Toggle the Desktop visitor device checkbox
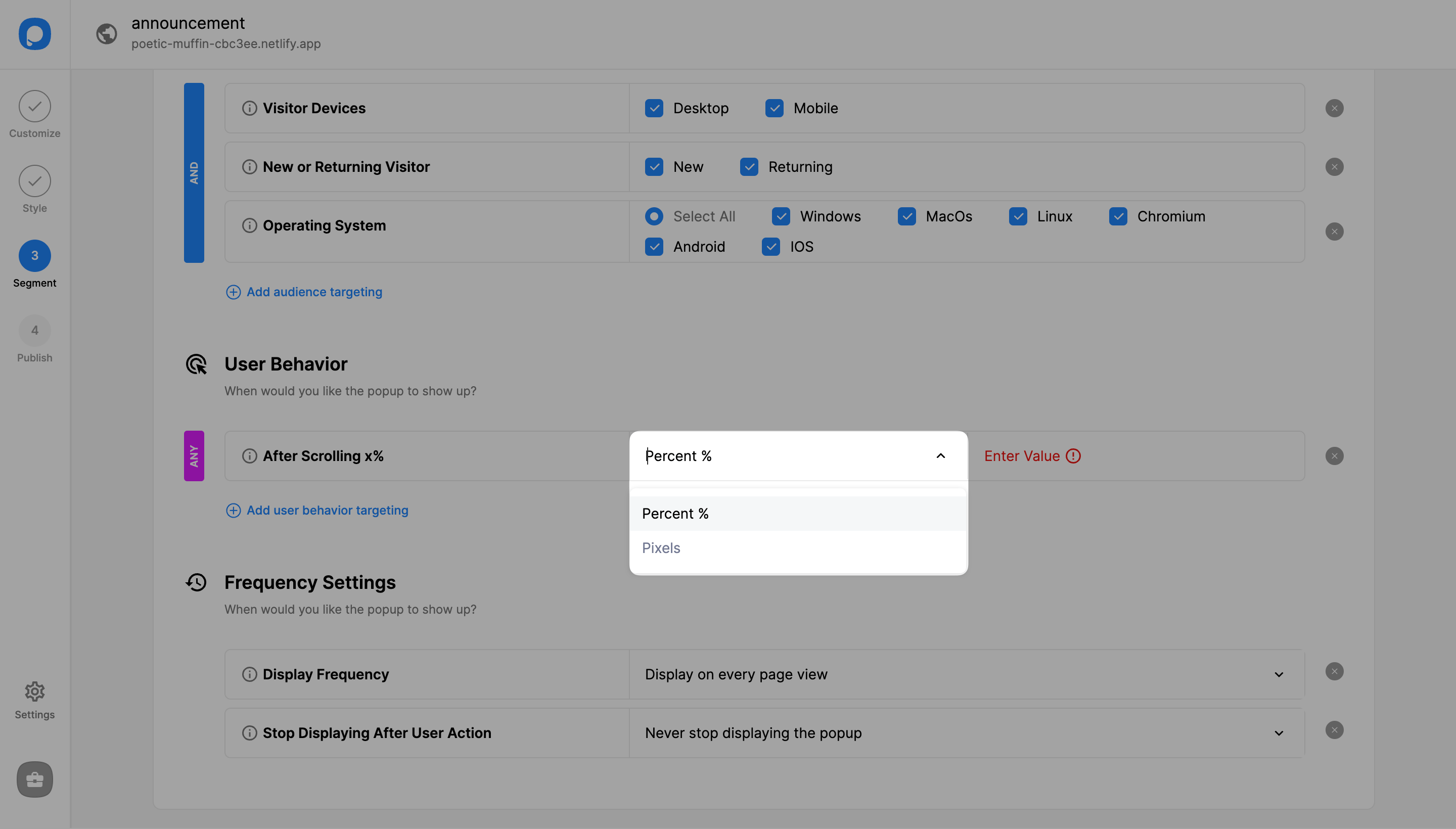The height and width of the screenshot is (829, 1456). pyautogui.click(x=655, y=107)
